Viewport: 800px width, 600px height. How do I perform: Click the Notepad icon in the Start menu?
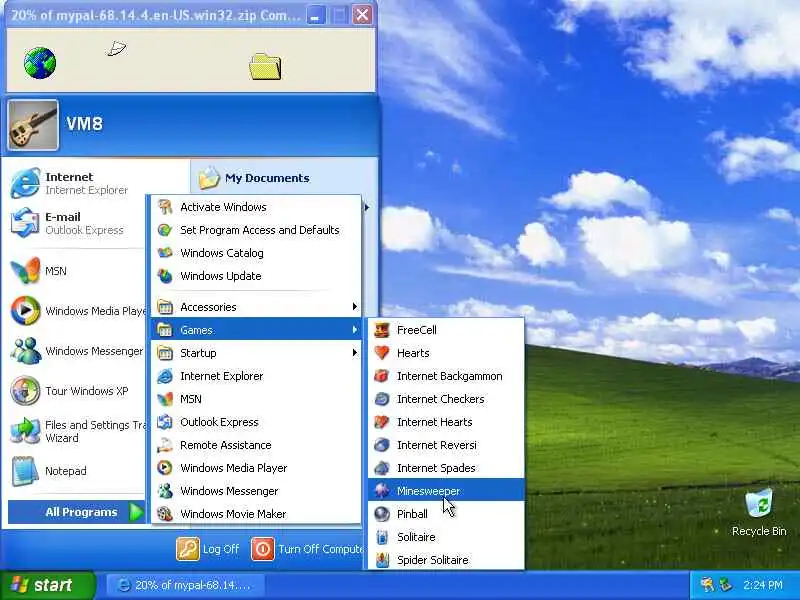coord(25,471)
